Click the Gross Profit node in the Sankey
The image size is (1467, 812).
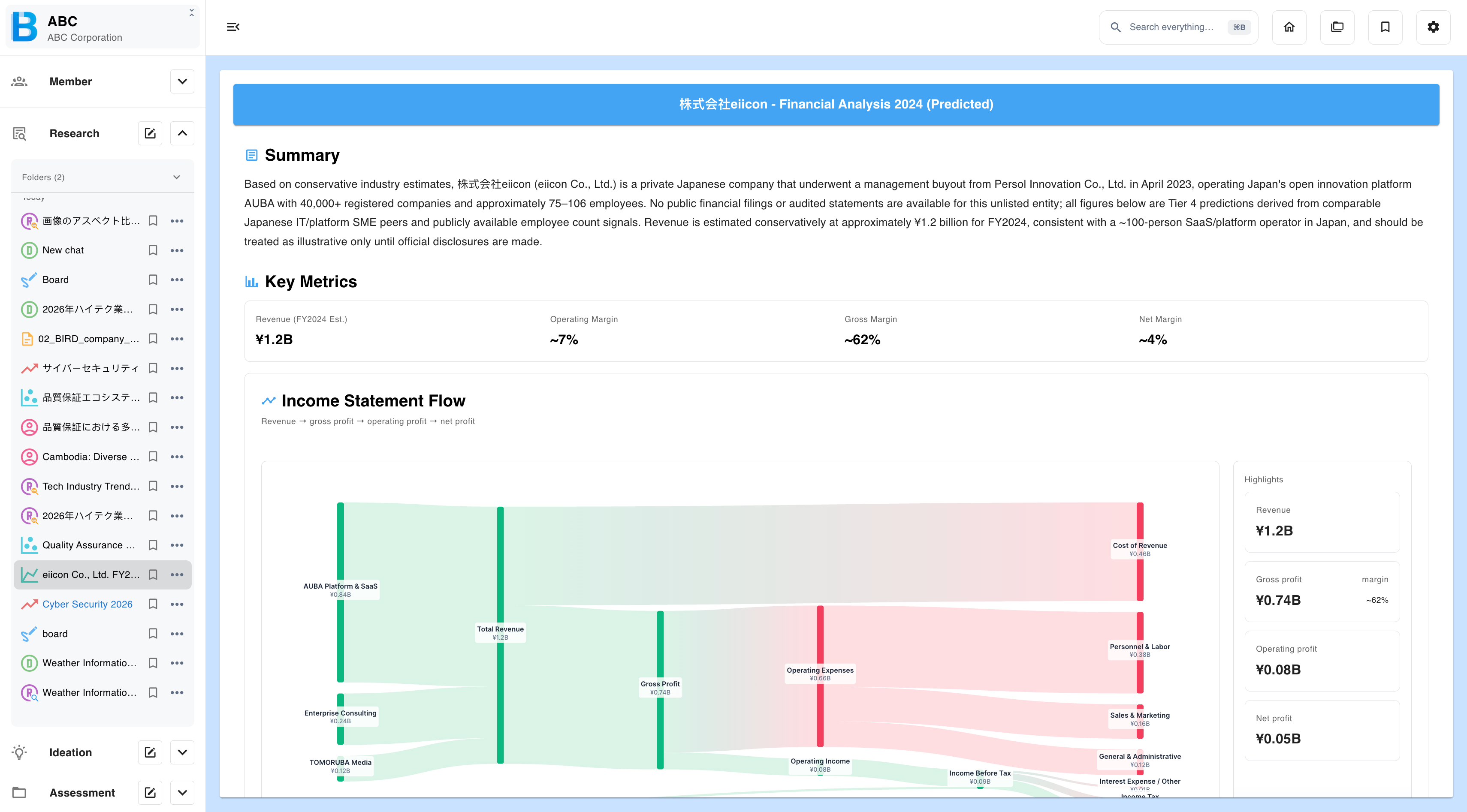[x=660, y=690]
